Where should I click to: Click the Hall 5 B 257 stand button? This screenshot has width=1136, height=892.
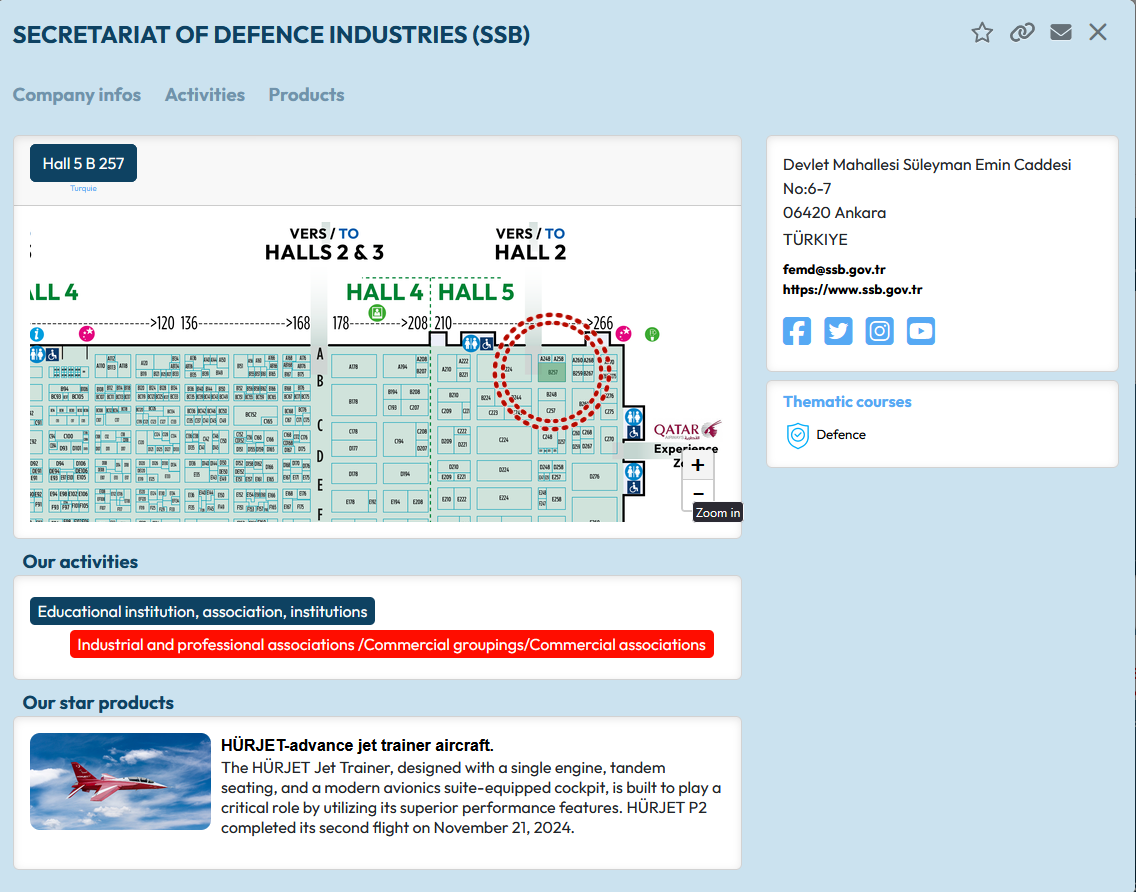tap(83, 164)
